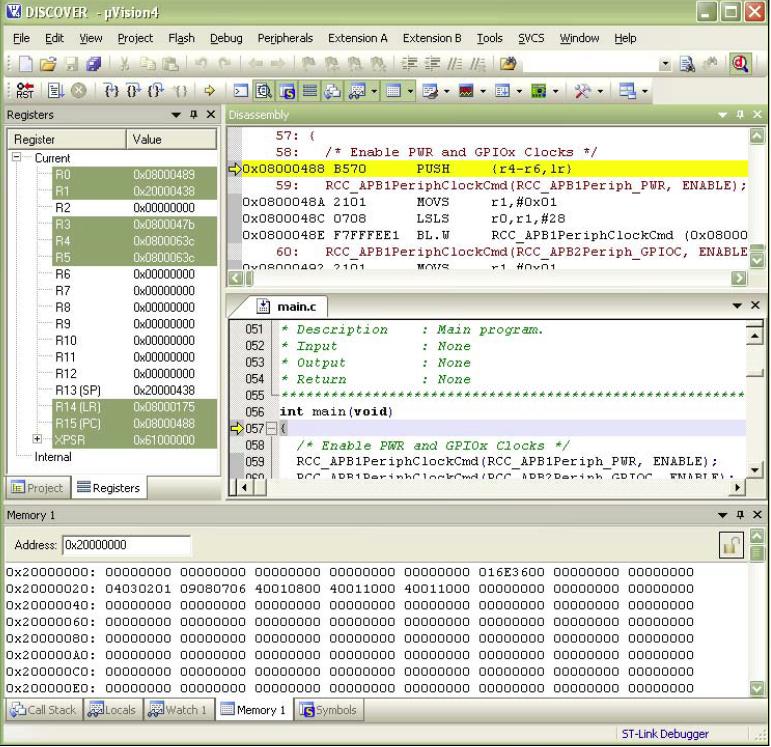Show next statement yellow arrow icon

pos(210,91)
